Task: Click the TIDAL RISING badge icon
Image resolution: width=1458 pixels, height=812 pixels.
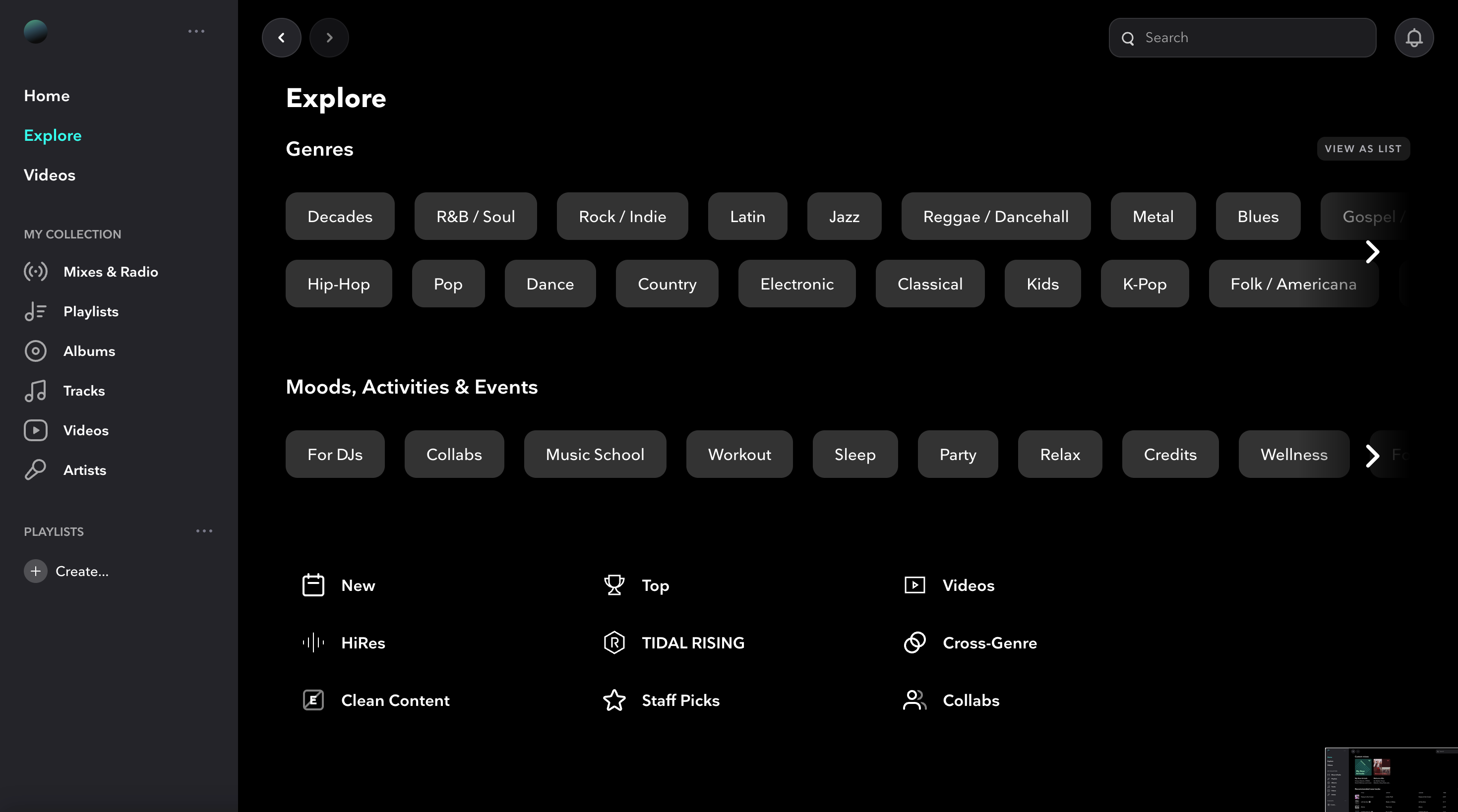Action: pos(614,642)
